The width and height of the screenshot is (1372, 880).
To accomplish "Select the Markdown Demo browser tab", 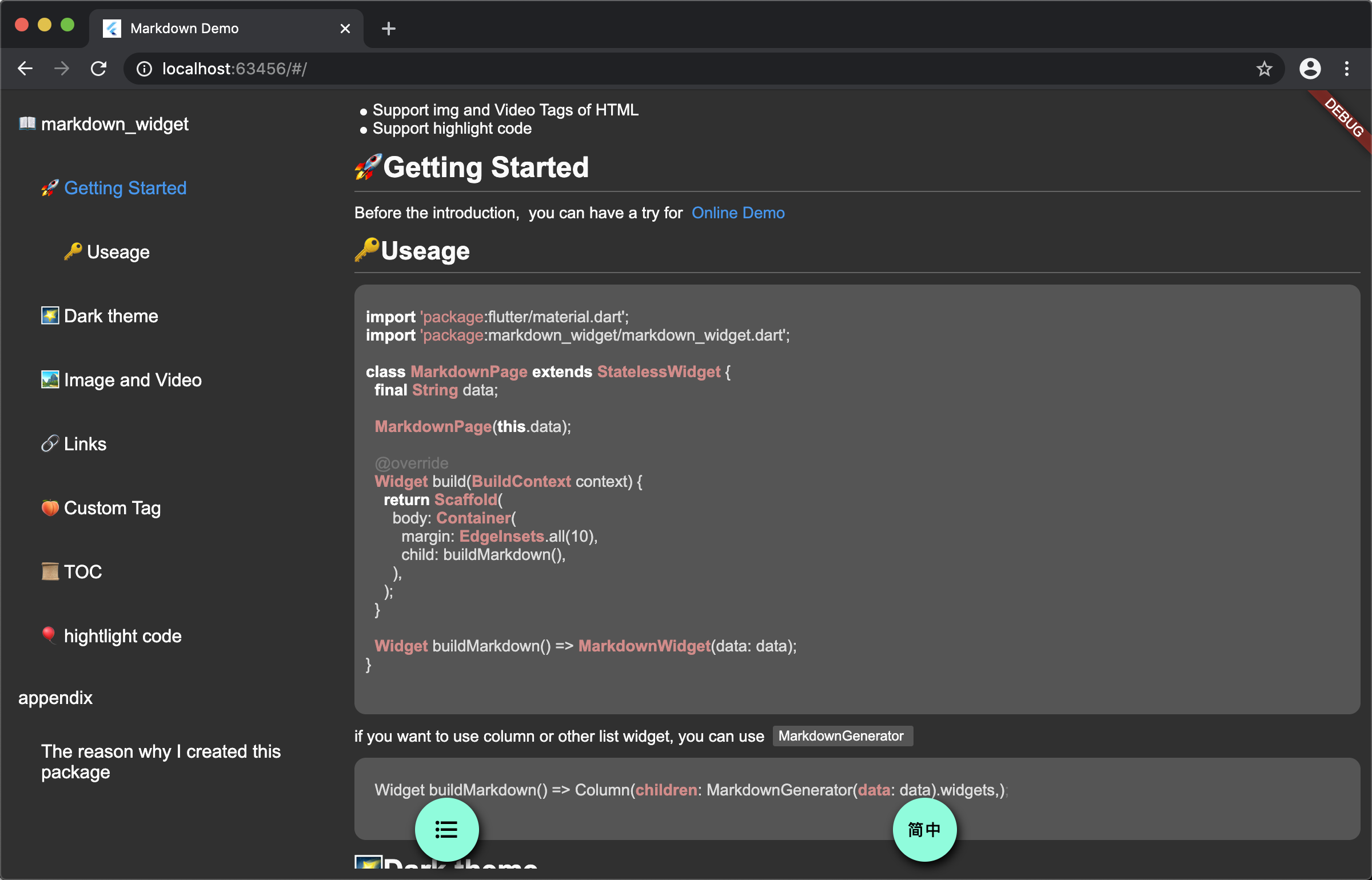I will pos(217,28).
